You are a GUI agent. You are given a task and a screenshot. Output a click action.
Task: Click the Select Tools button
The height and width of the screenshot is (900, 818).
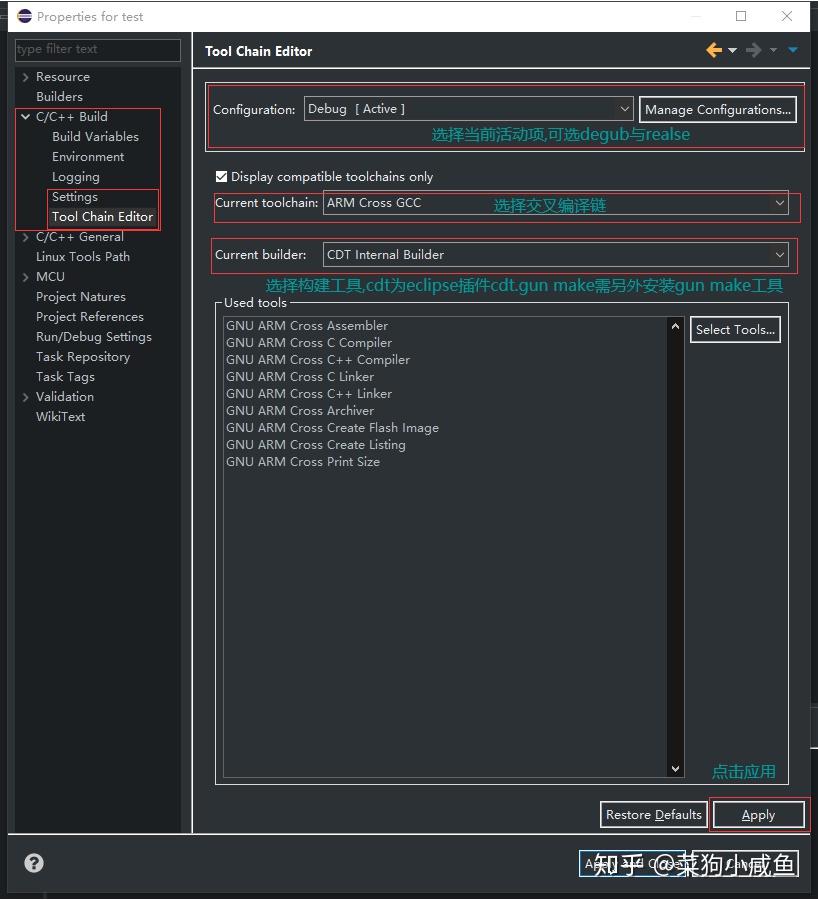click(735, 329)
